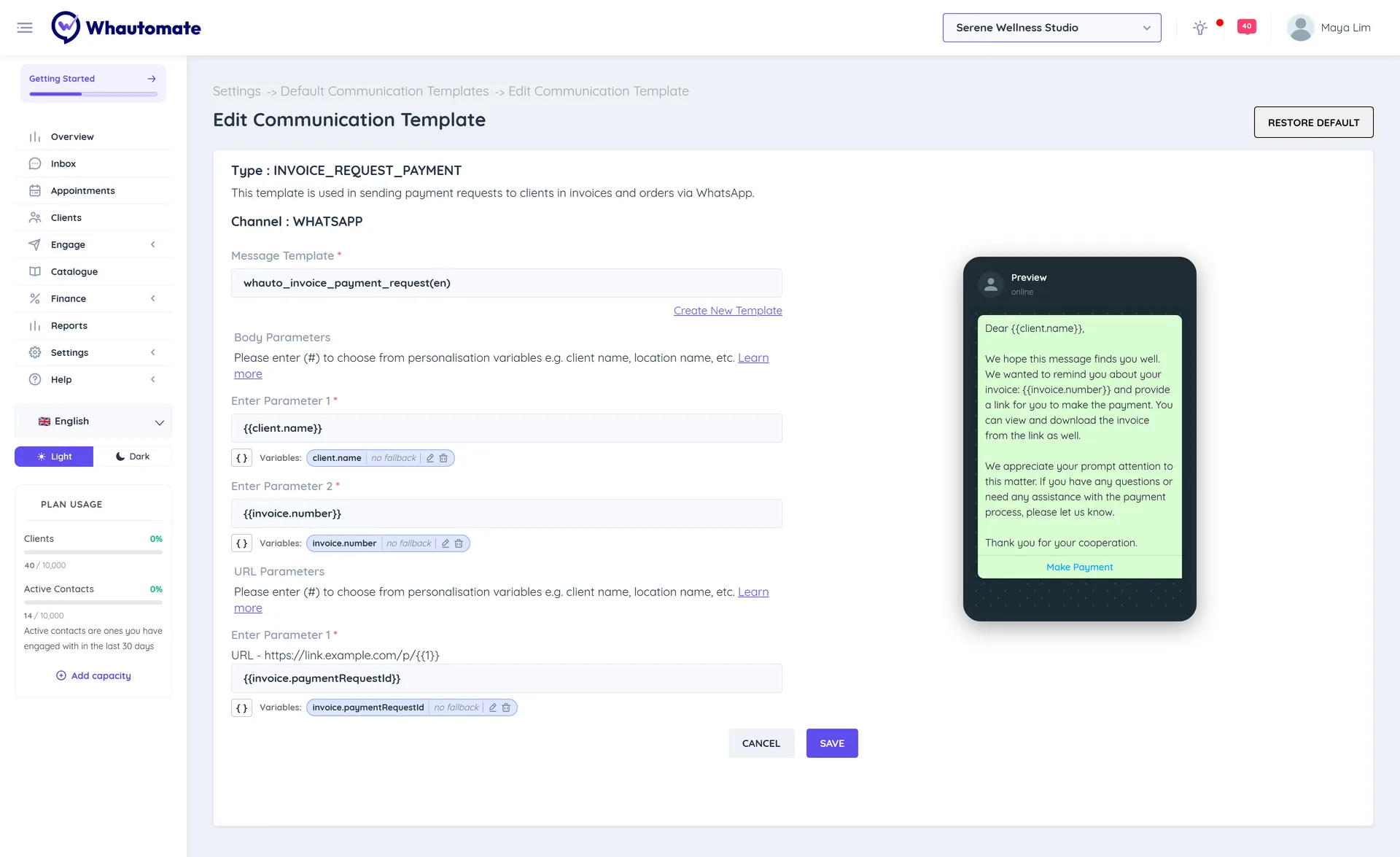The height and width of the screenshot is (857, 1400).
Task: Click the Active Contacts usage progress bar
Action: pyautogui.click(x=93, y=602)
